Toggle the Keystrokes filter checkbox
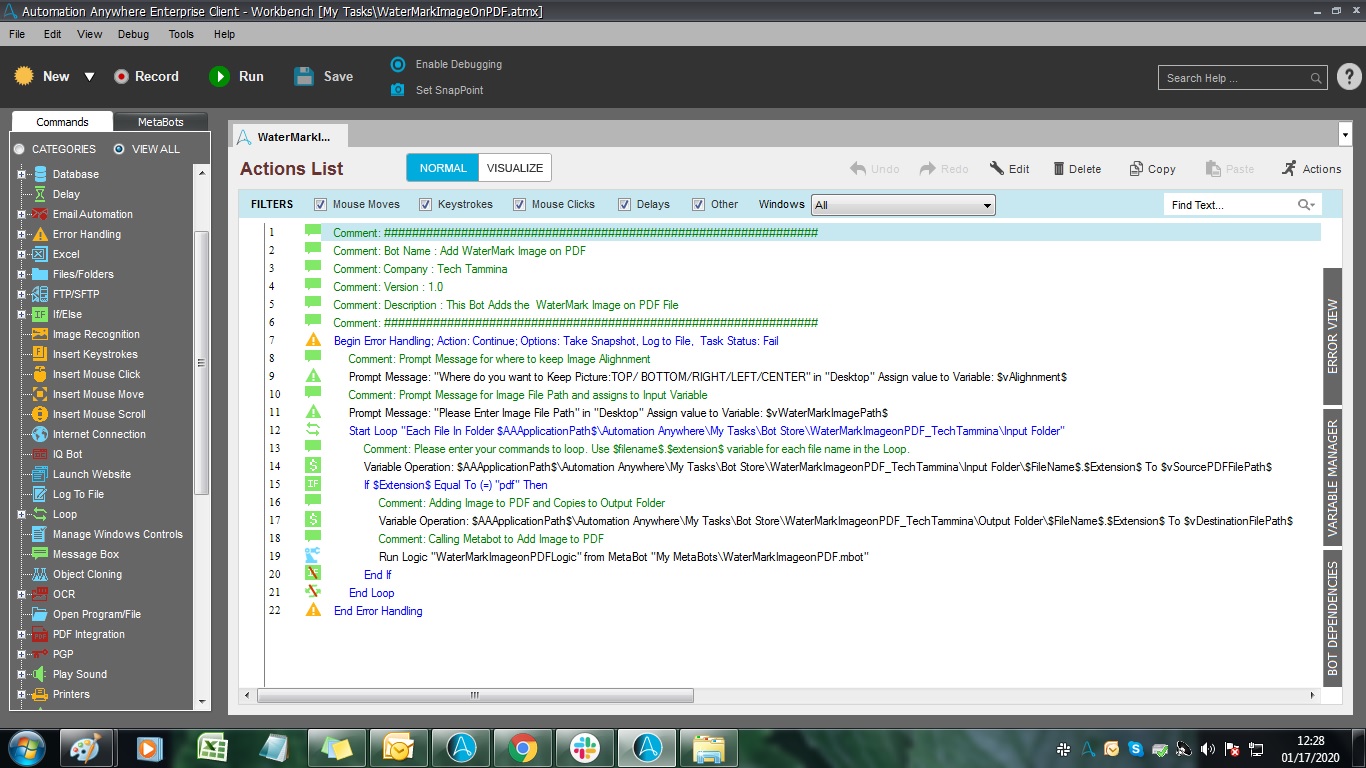The image size is (1366, 768). pyautogui.click(x=426, y=204)
